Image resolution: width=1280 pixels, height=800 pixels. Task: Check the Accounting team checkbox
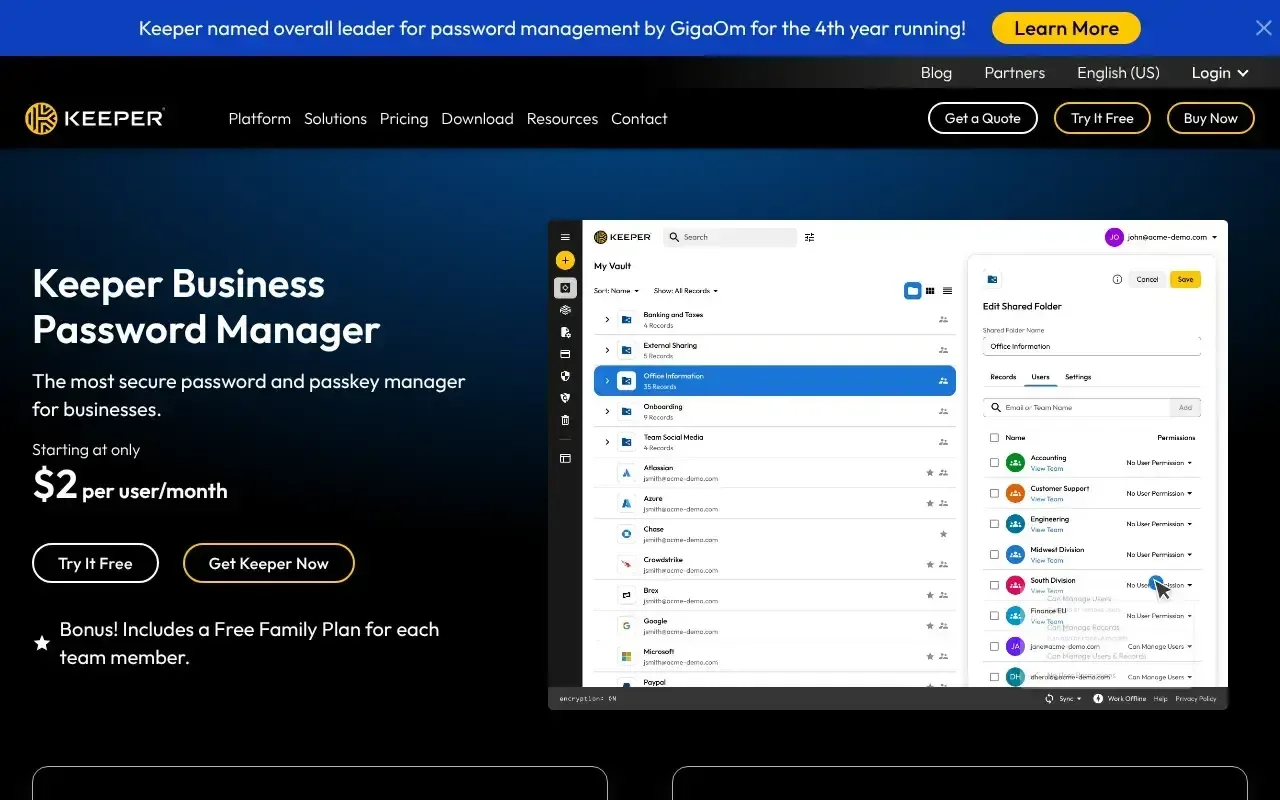[994, 463]
